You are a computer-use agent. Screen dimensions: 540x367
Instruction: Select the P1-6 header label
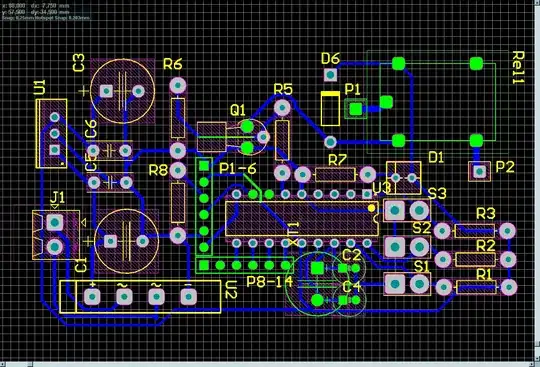(x=238, y=169)
